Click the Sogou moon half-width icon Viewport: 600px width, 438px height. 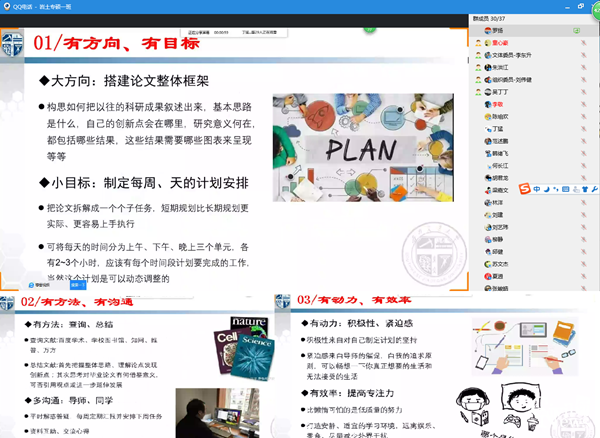pos(546,188)
